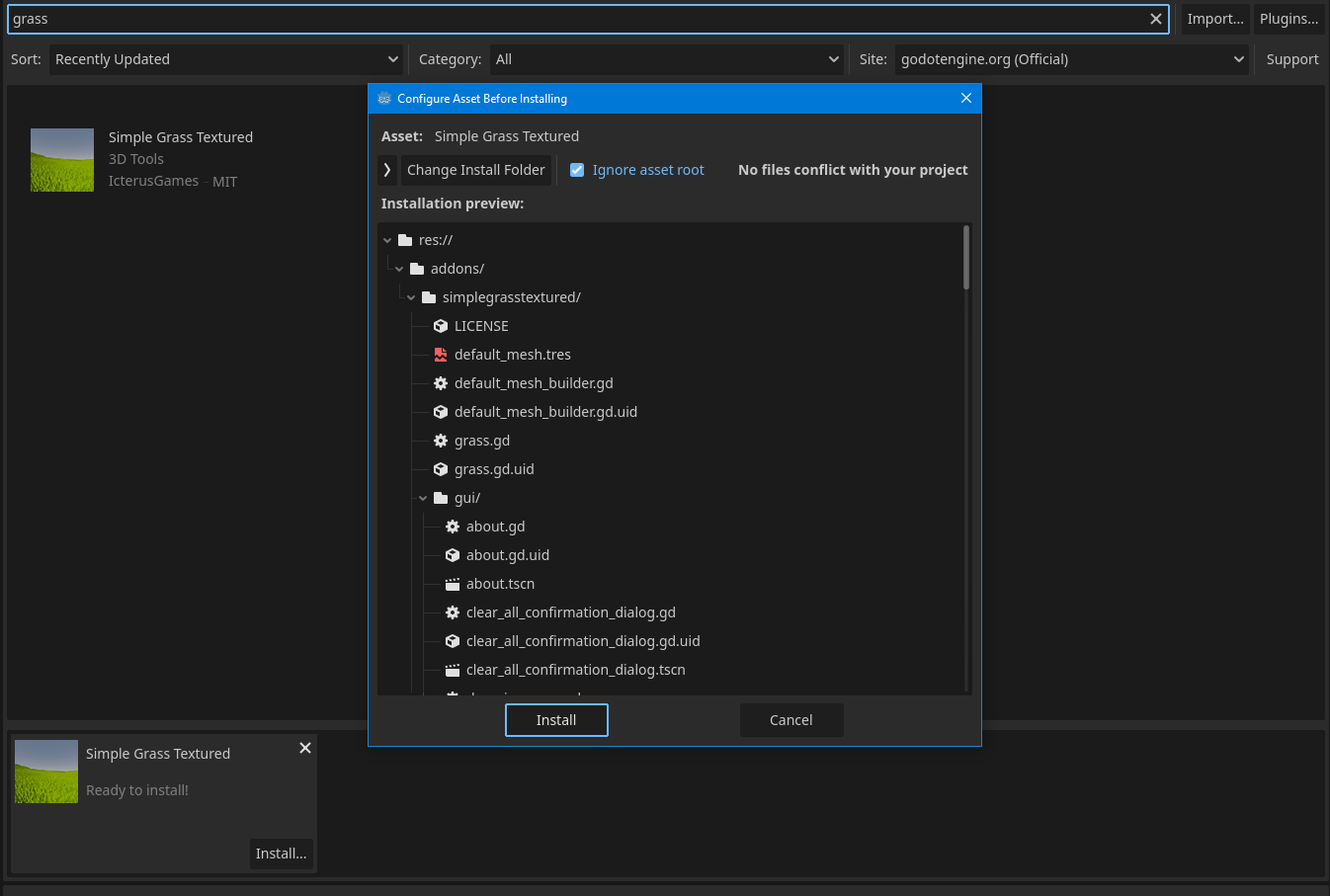The height and width of the screenshot is (896, 1330).
Task: Collapse the addons/ folder in tree
Action: coord(399,269)
